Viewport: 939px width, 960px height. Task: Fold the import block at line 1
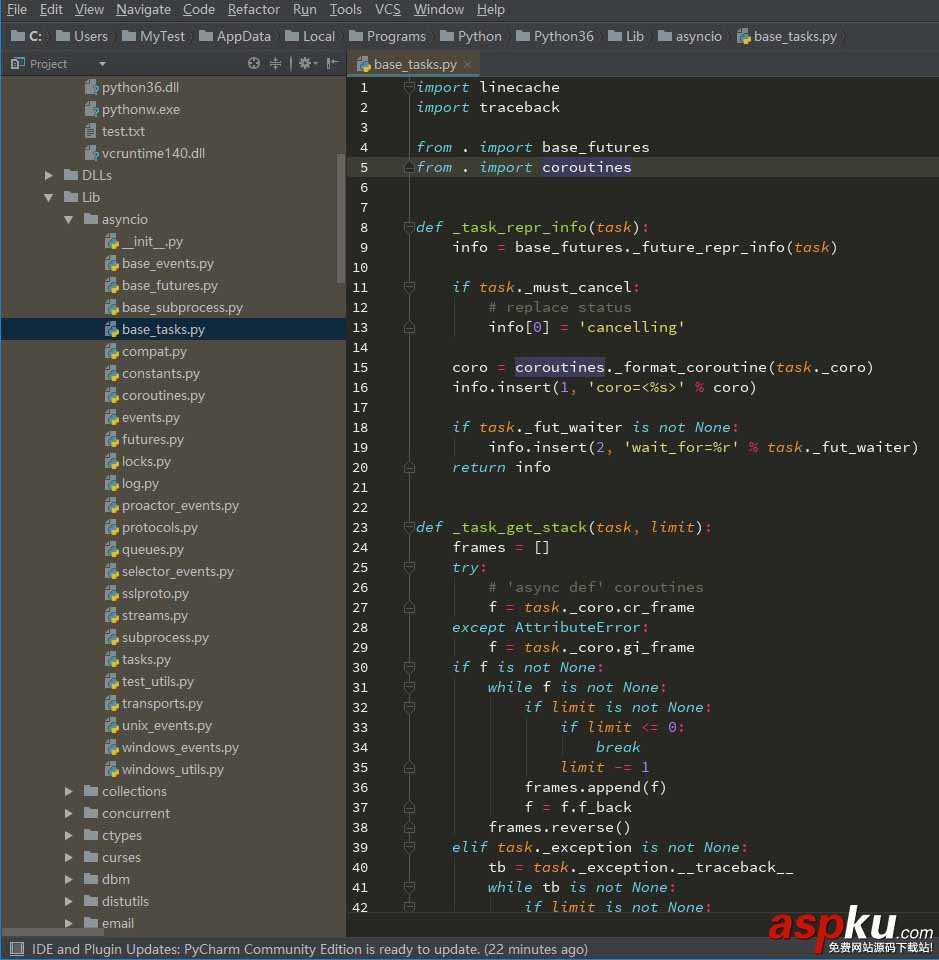pyautogui.click(x=409, y=87)
